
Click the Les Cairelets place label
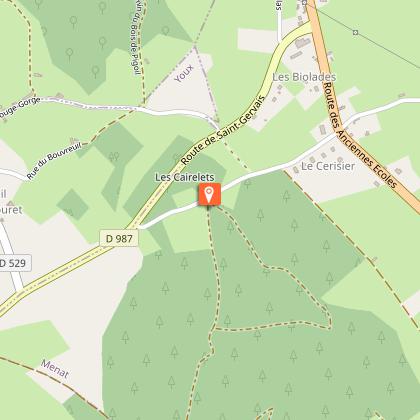point(185,177)
